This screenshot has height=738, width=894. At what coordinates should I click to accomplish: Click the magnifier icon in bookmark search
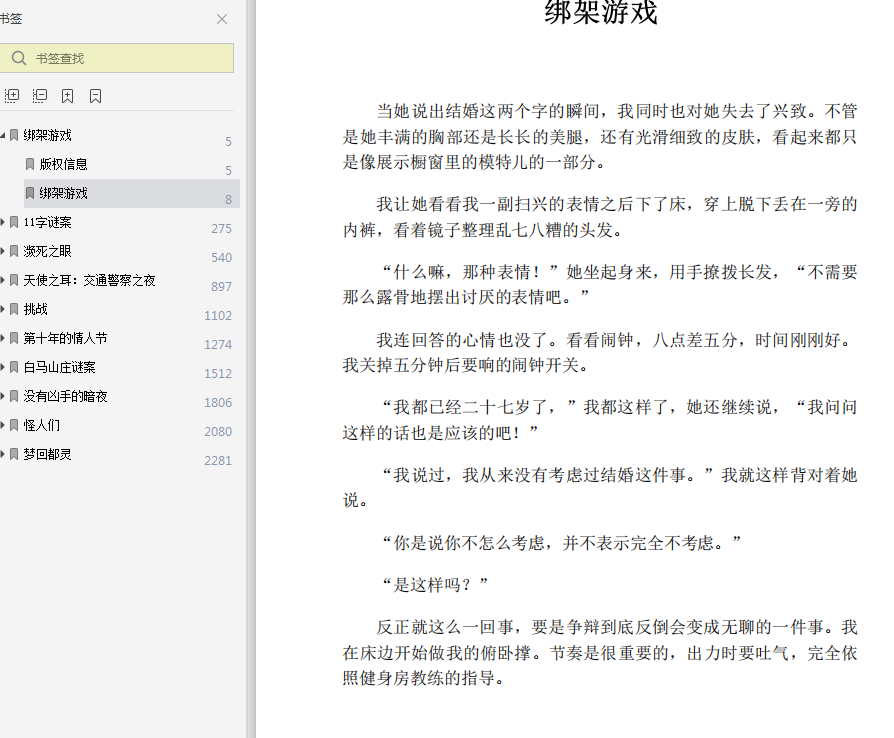tap(19, 58)
